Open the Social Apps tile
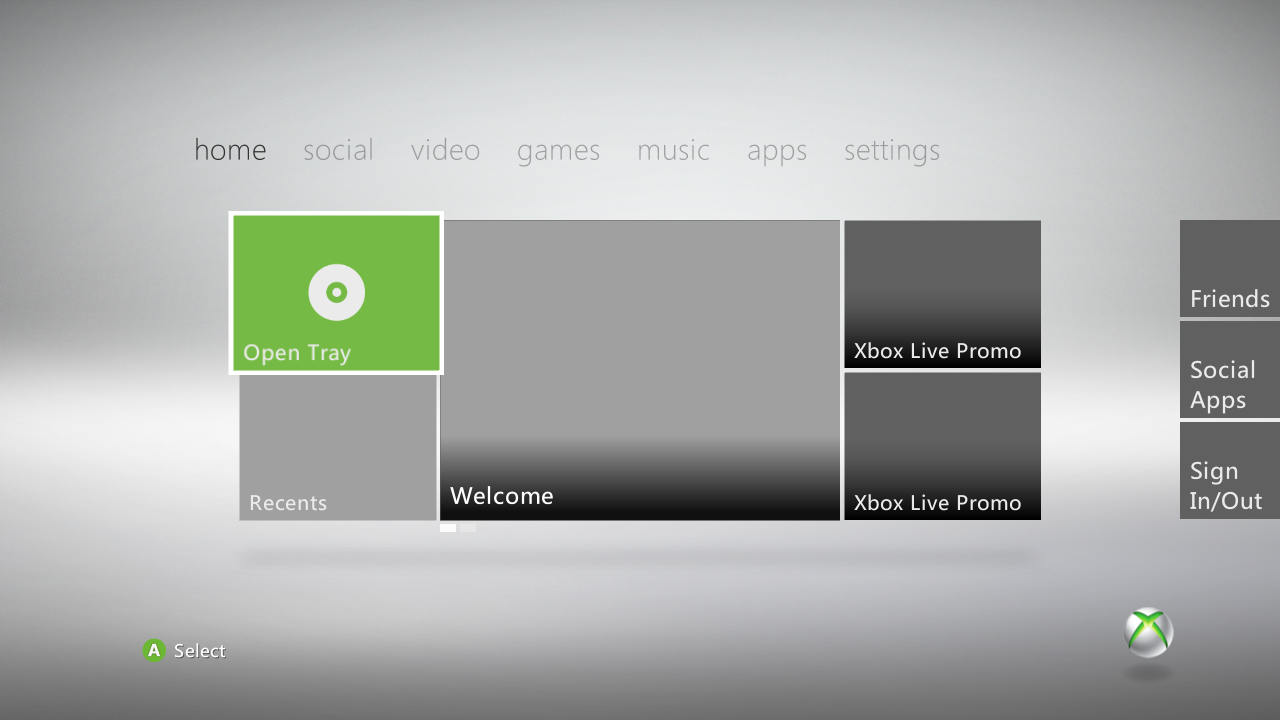The image size is (1280, 720). click(x=1230, y=369)
